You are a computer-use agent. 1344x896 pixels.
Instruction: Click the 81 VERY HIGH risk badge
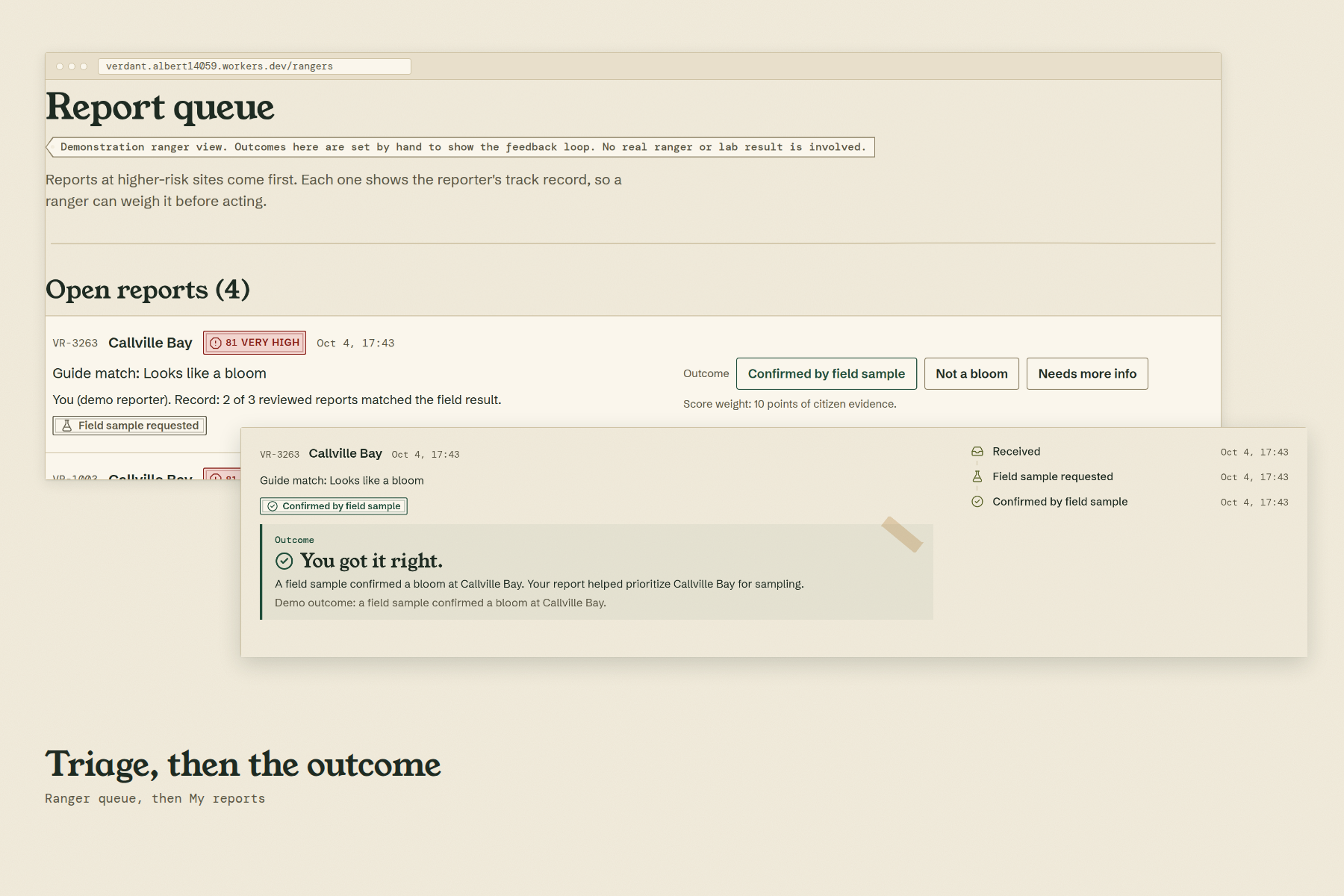[x=255, y=343]
